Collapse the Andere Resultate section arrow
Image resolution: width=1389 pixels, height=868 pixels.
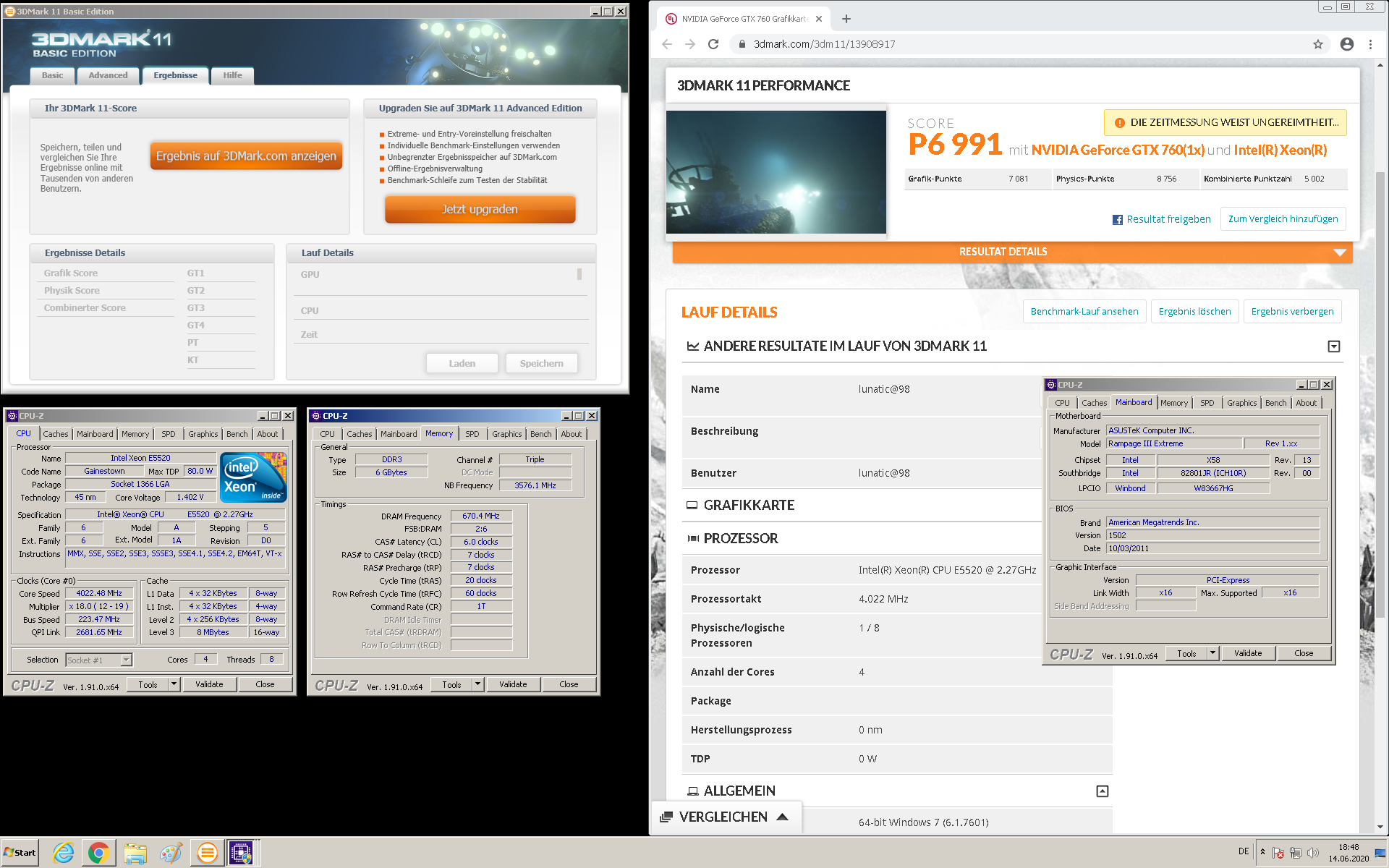(x=1334, y=346)
